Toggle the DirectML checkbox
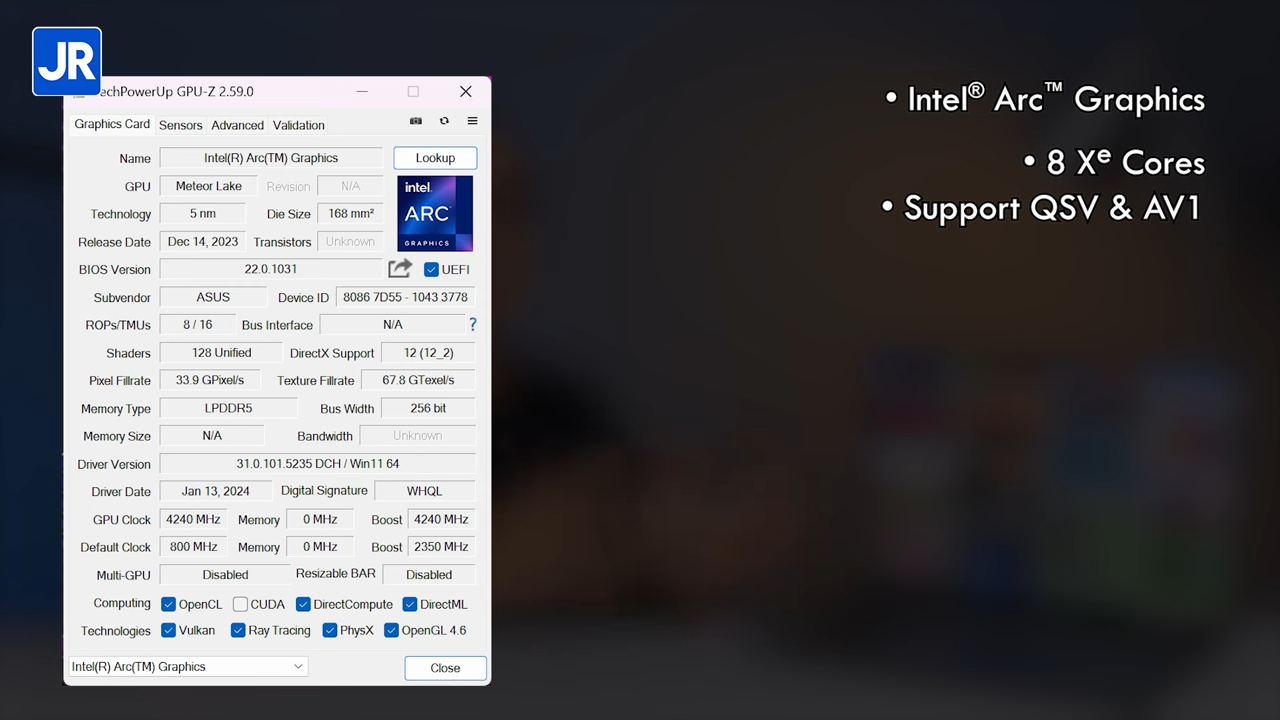Image resolution: width=1280 pixels, height=720 pixels. (410, 604)
